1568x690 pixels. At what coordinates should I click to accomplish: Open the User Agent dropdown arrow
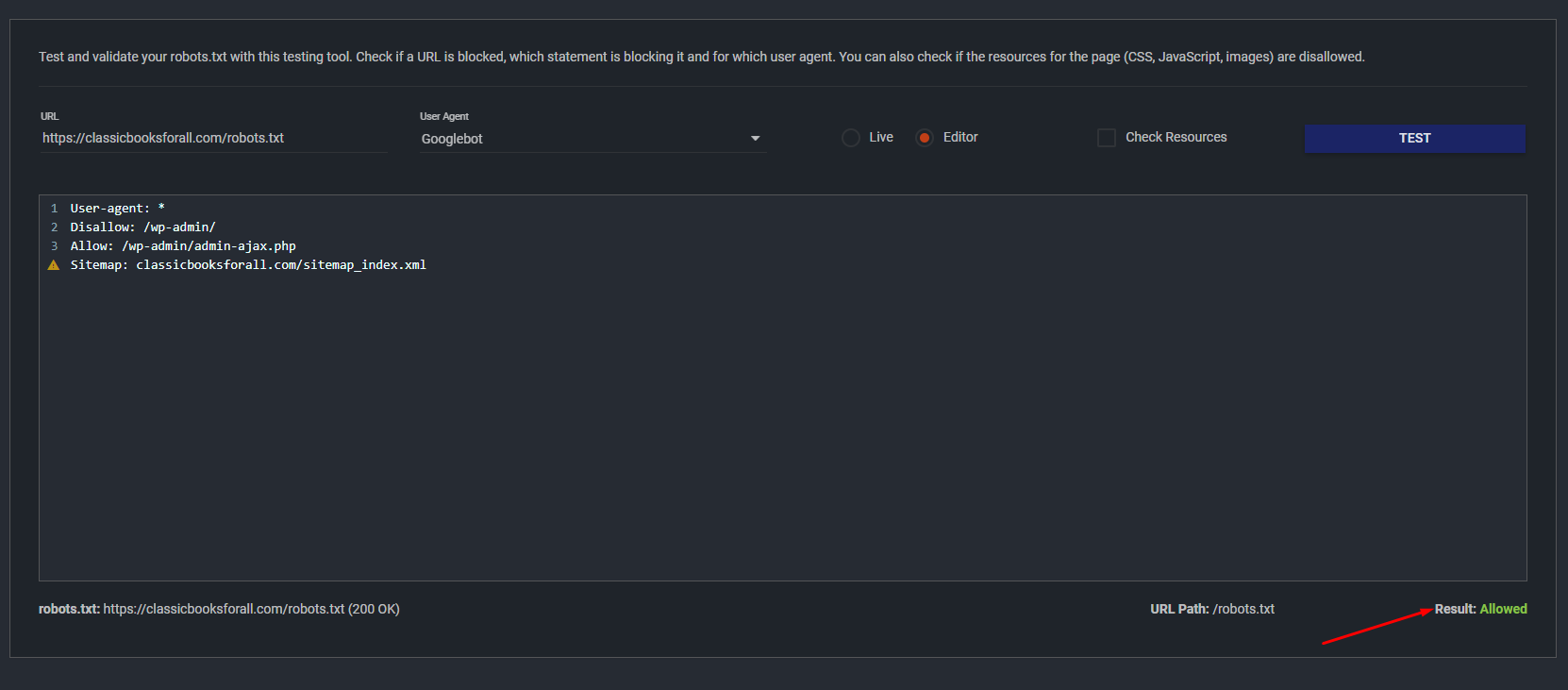coord(755,139)
